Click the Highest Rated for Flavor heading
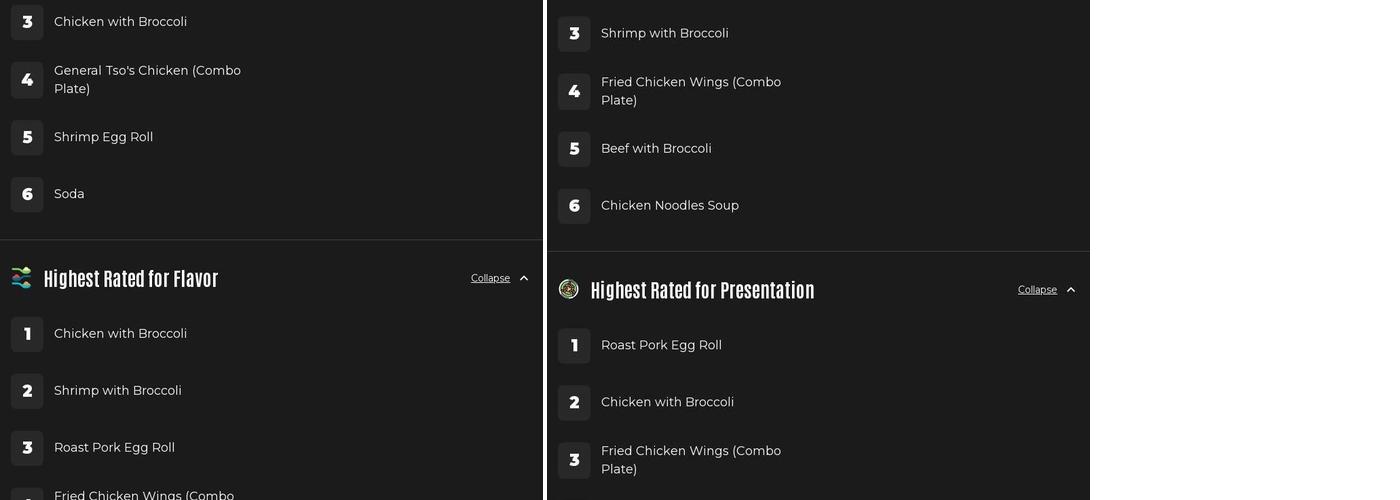Viewport: 1400px width, 500px height. (131, 279)
